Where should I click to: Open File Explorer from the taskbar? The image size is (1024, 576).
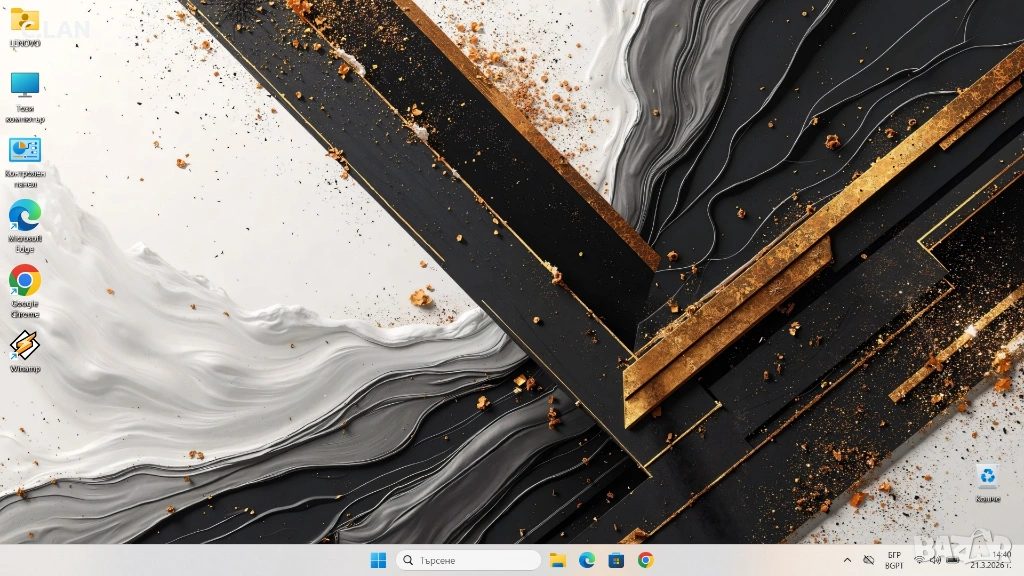(x=557, y=560)
